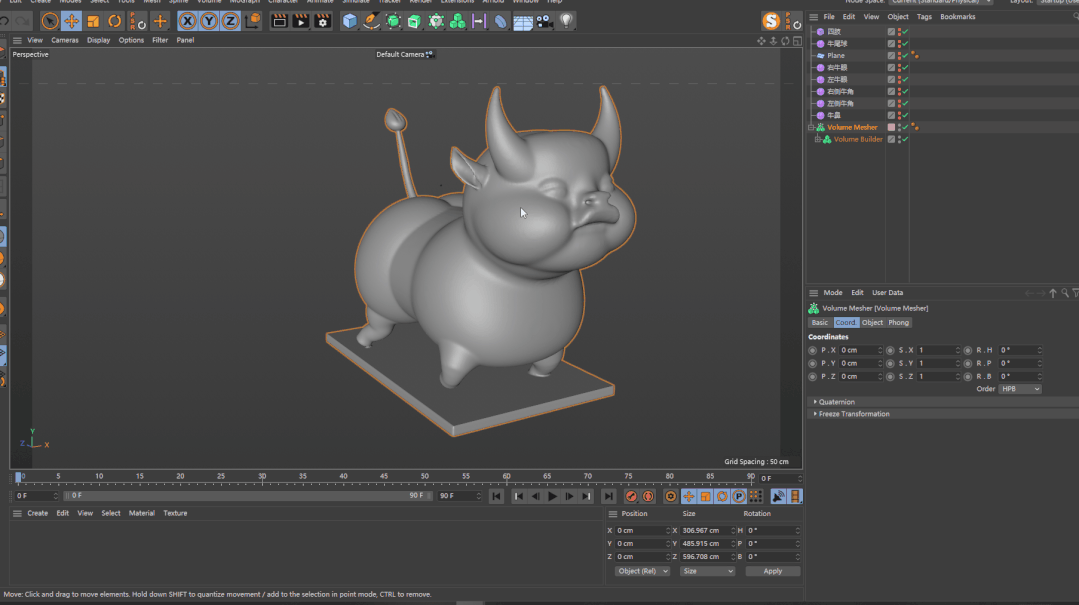Add a Light object
This screenshot has height=605, width=1079.
coord(566,21)
